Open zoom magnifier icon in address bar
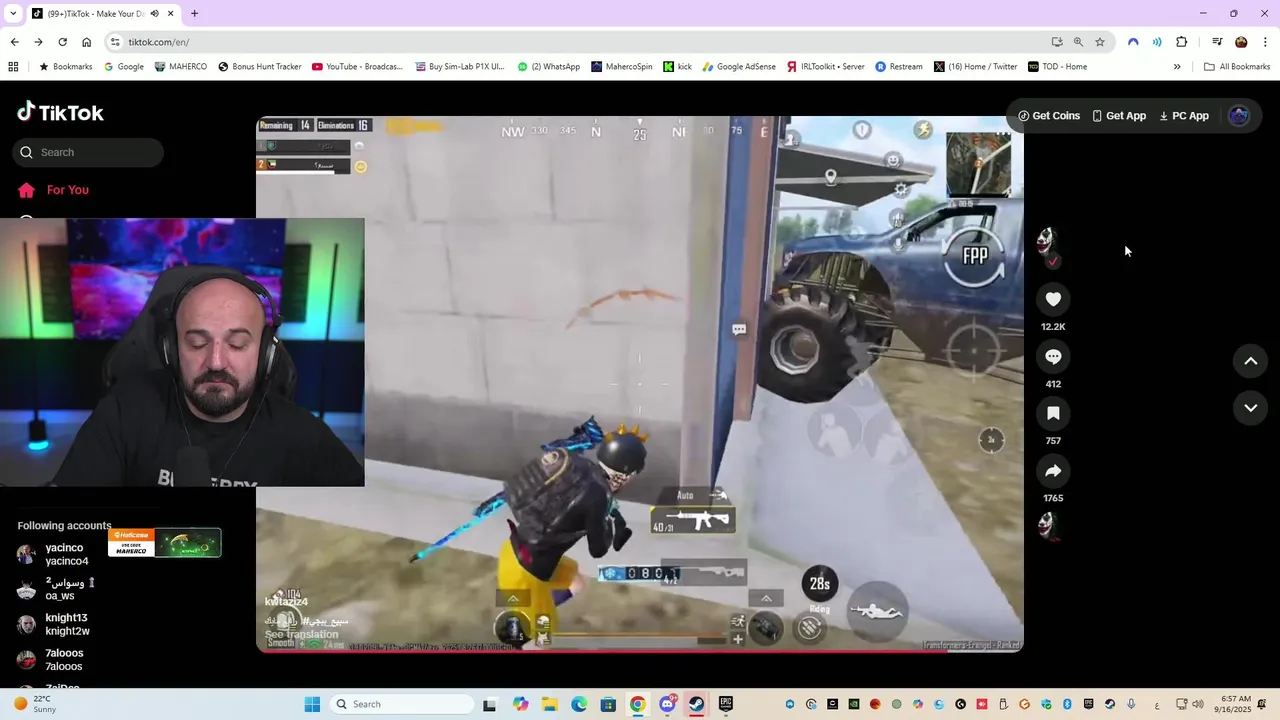1280x720 pixels. [1078, 42]
